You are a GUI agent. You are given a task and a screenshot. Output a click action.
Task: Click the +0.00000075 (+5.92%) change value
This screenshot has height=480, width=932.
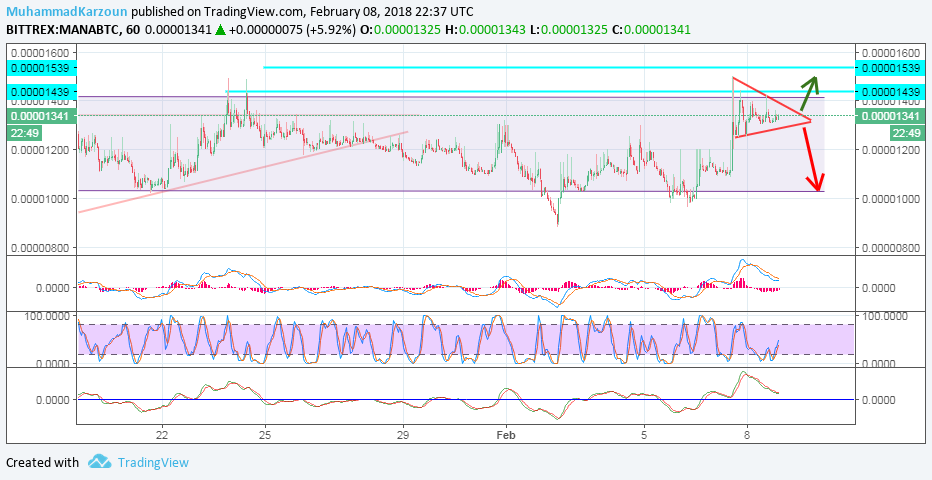pyautogui.click(x=291, y=29)
